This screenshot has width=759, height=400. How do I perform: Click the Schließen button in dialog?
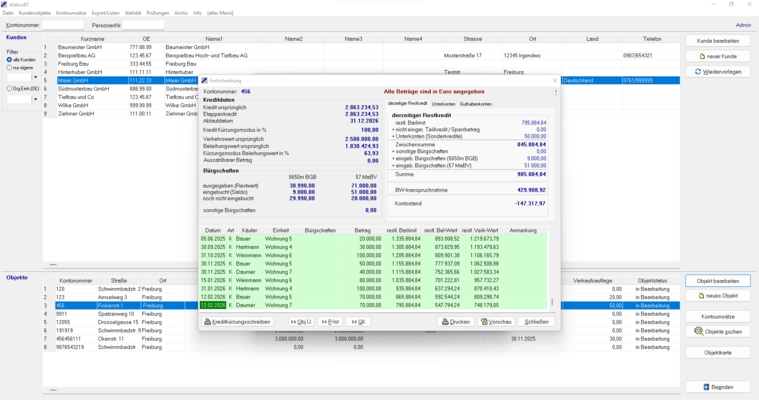click(x=536, y=322)
